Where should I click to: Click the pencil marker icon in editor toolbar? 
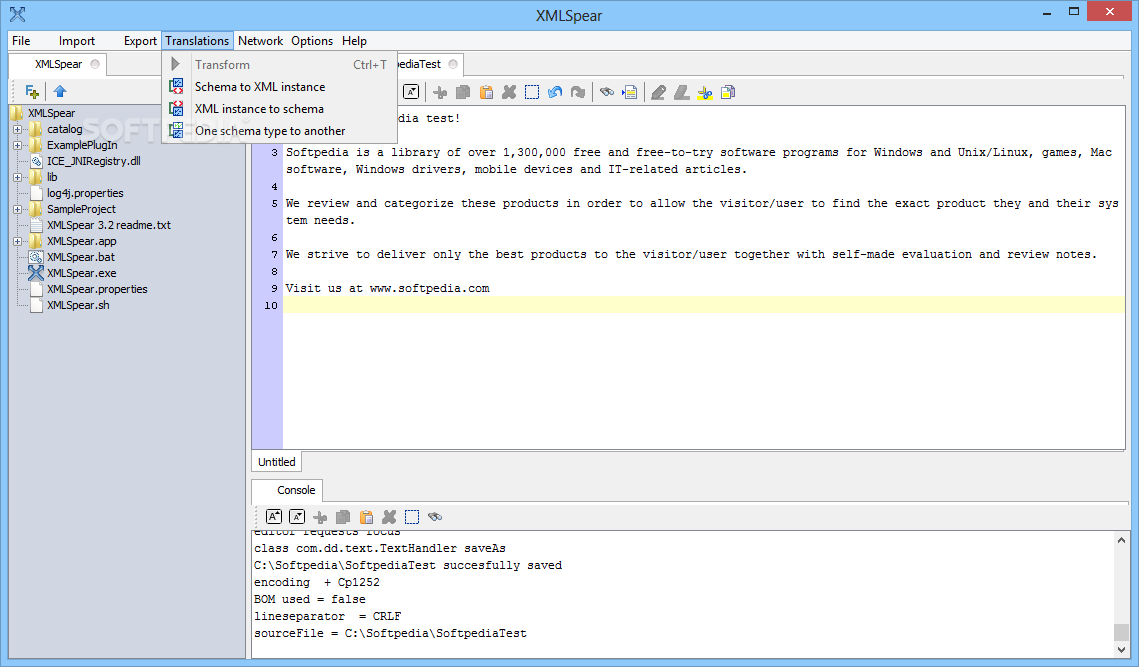pos(658,92)
